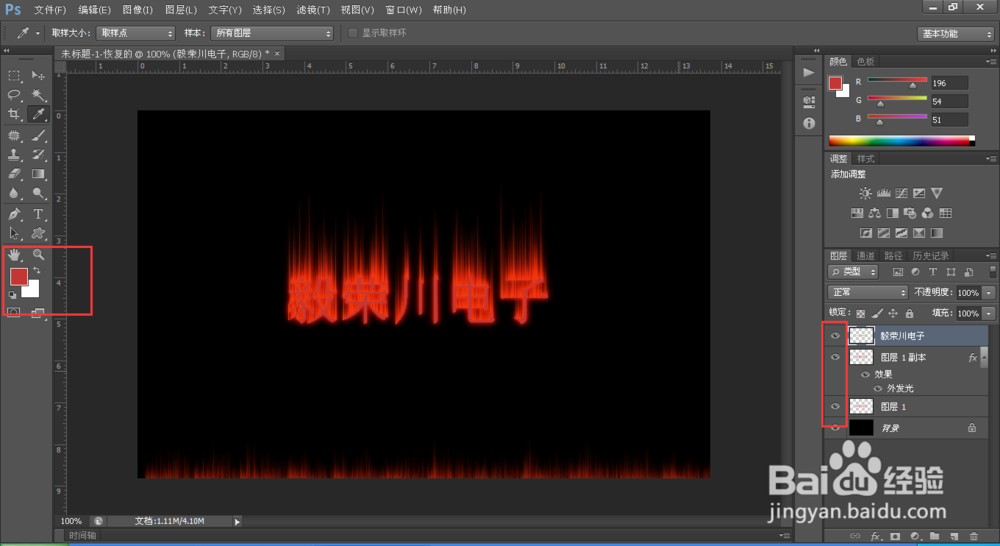This screenshot has height=546, width=1000.
Task: Select the Hand tool
Action: pos(14,255)
